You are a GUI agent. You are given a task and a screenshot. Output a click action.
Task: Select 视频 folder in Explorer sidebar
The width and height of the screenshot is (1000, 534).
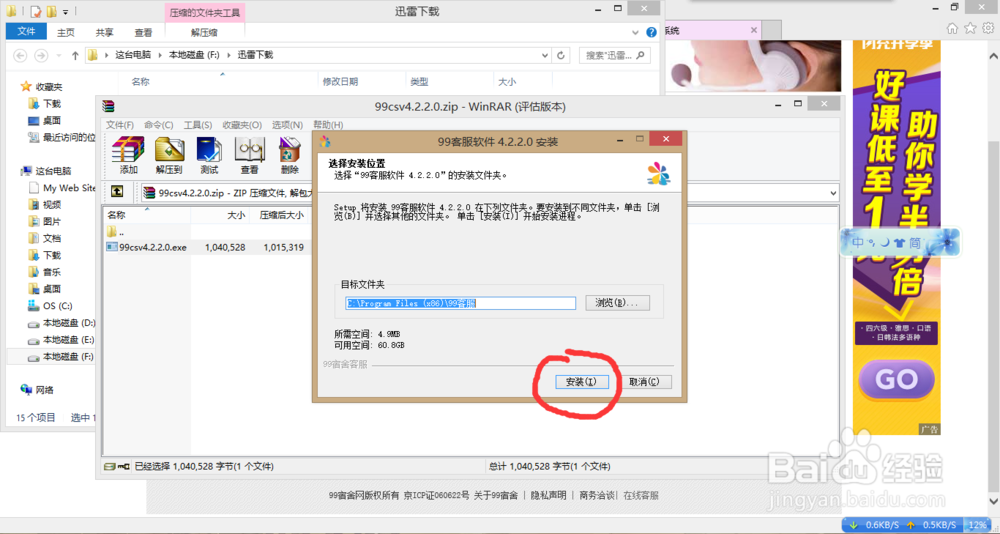[52, 205]
